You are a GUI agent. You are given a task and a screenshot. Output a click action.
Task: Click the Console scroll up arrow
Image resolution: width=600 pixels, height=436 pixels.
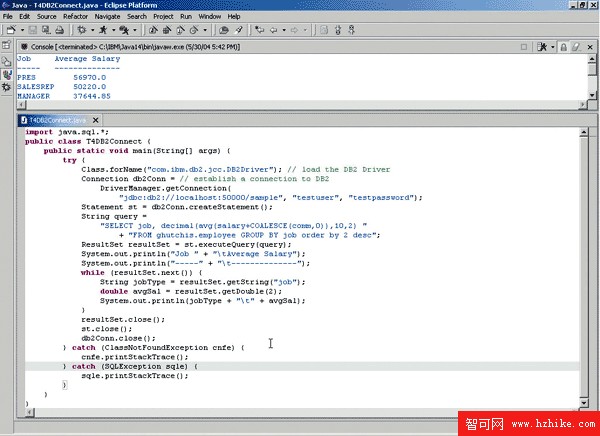click(592, 59)
